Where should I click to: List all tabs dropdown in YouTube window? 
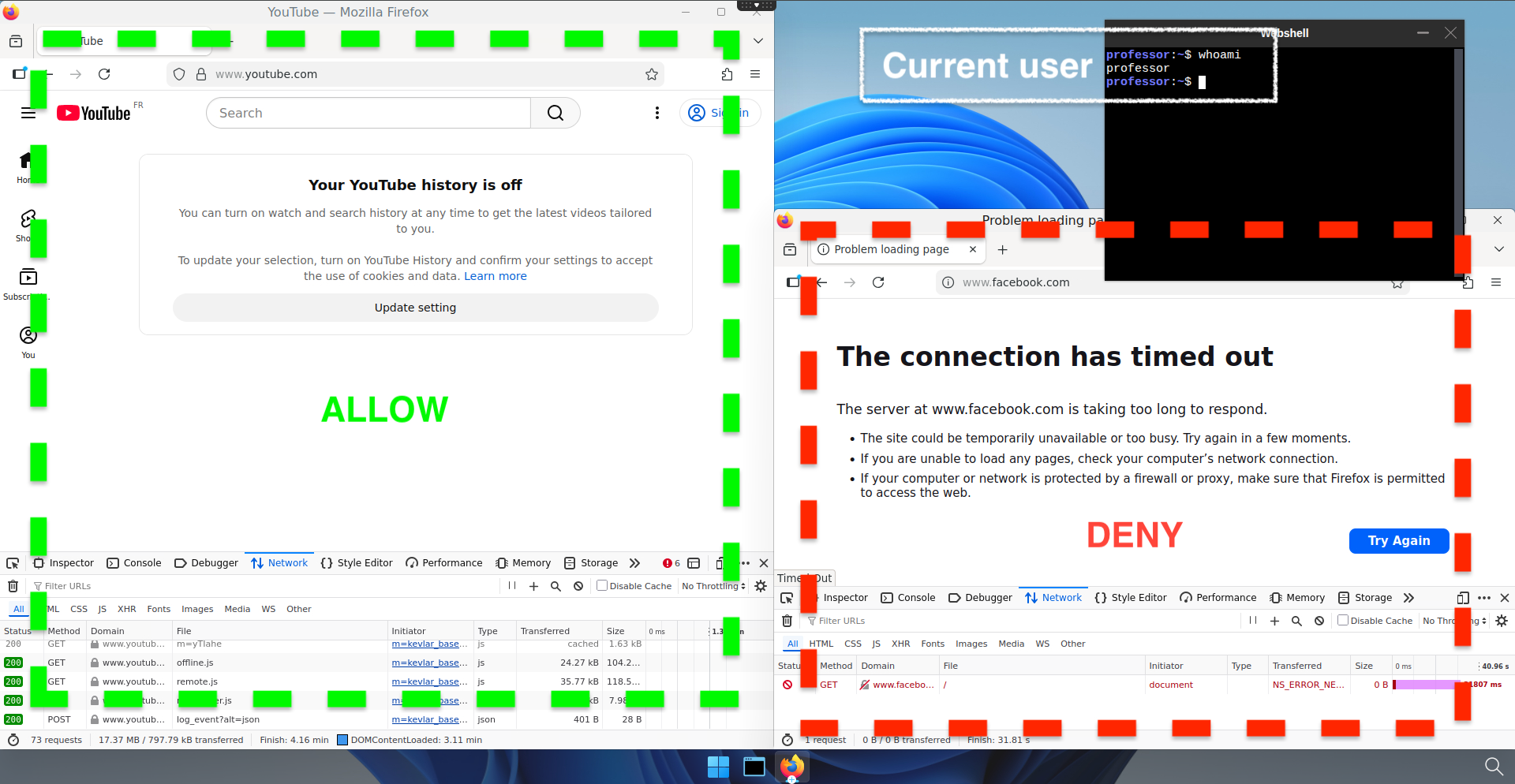click(758, 41)
